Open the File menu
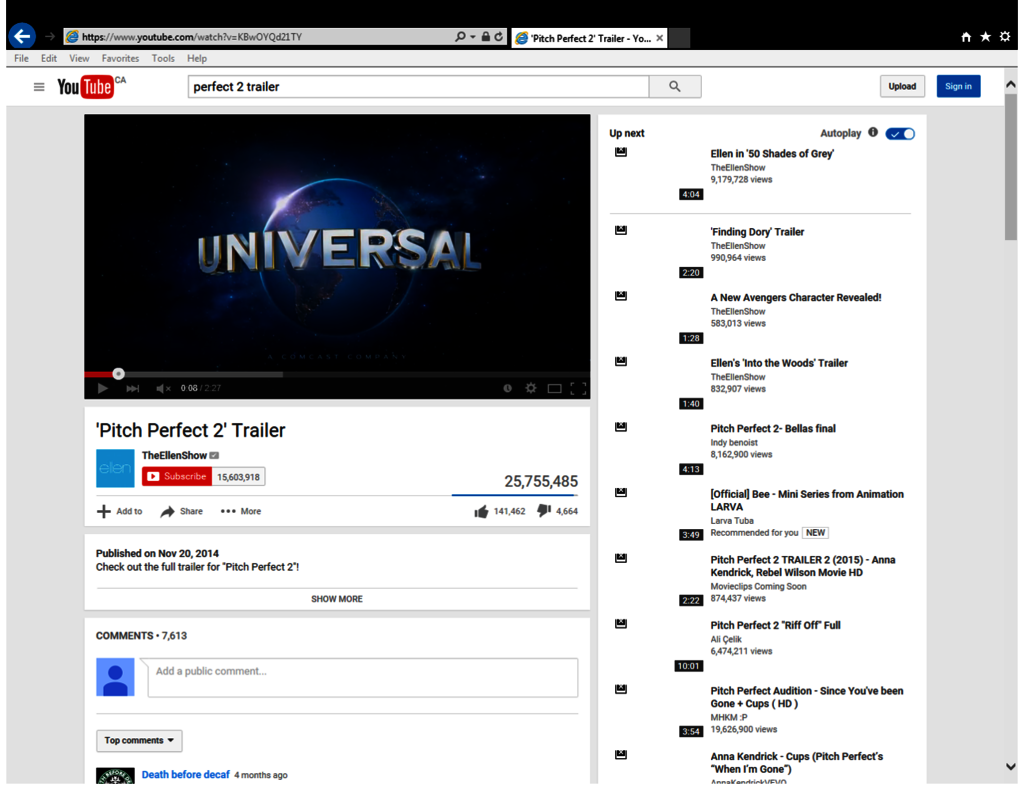Viewport: 1024px width, 790px height. pyautogui.click(x=22, y=58)
